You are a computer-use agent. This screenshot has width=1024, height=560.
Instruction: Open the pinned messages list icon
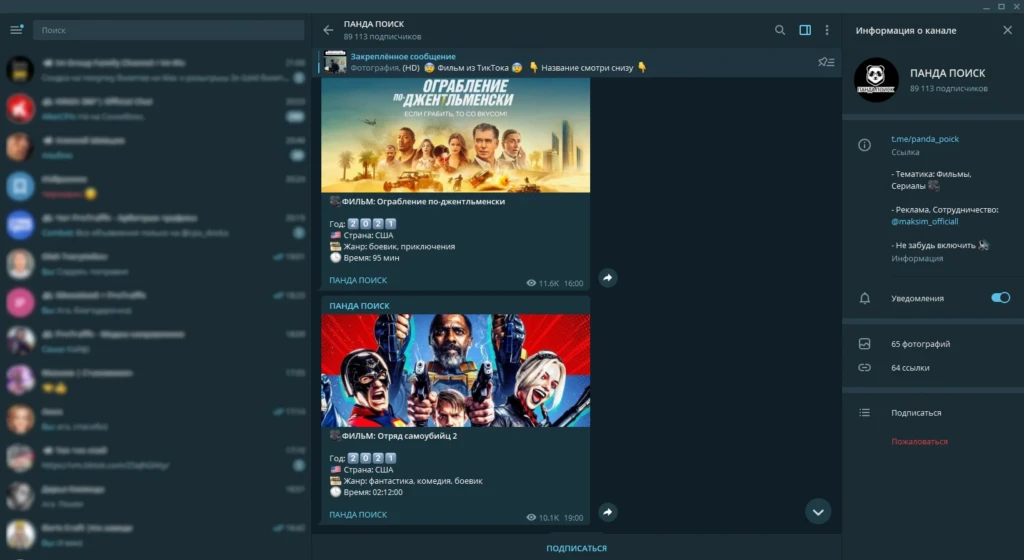click(x=826, y=62)
